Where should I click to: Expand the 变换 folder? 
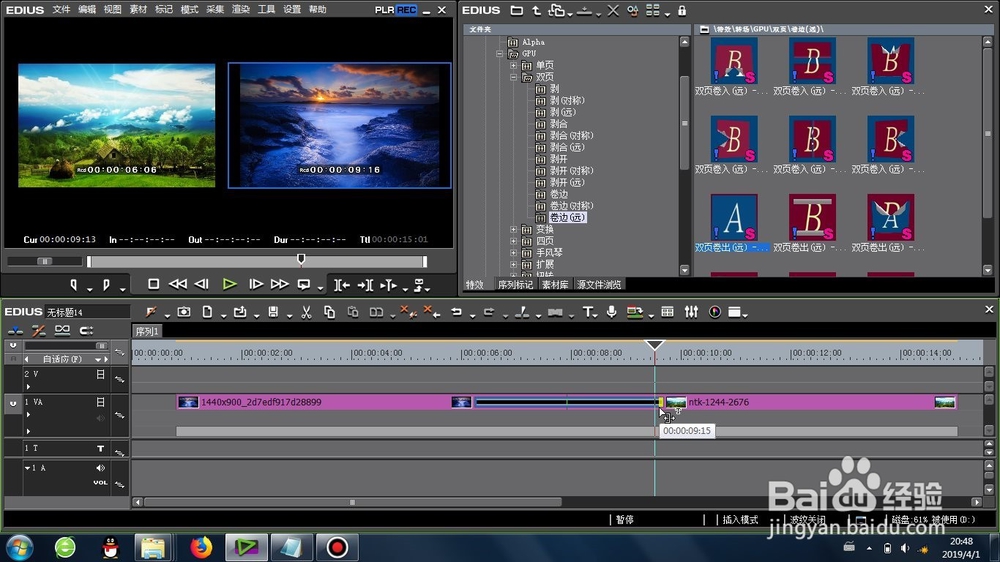pos(513,229)
